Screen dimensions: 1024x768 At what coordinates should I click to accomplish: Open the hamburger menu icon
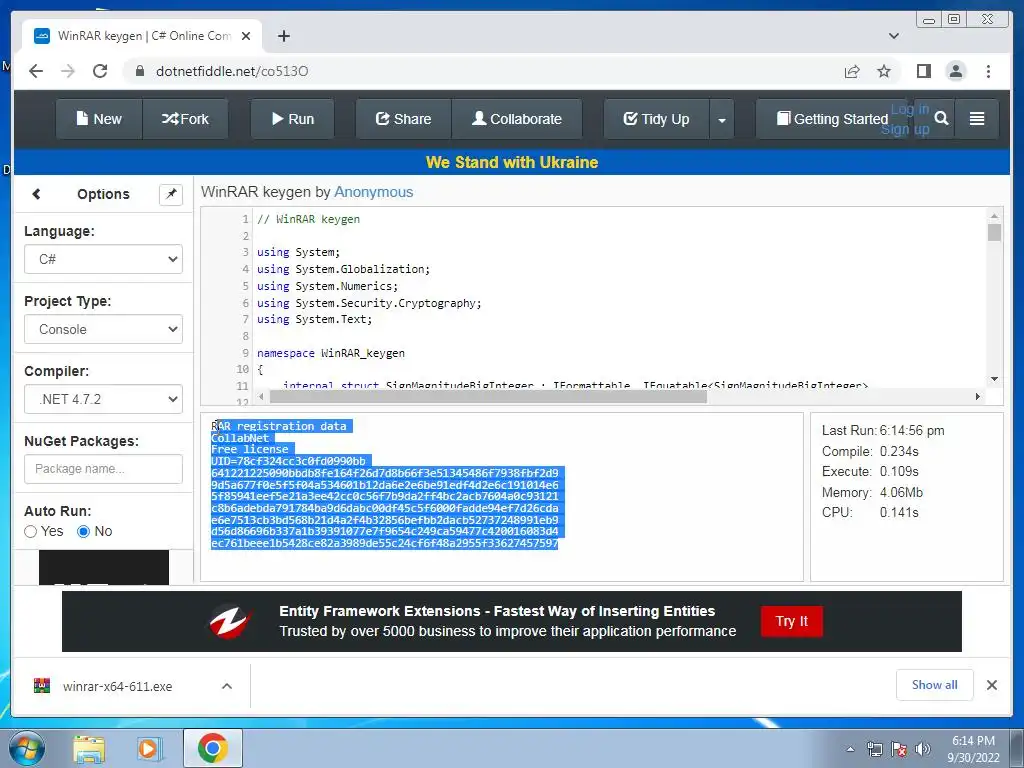(977, 118)
